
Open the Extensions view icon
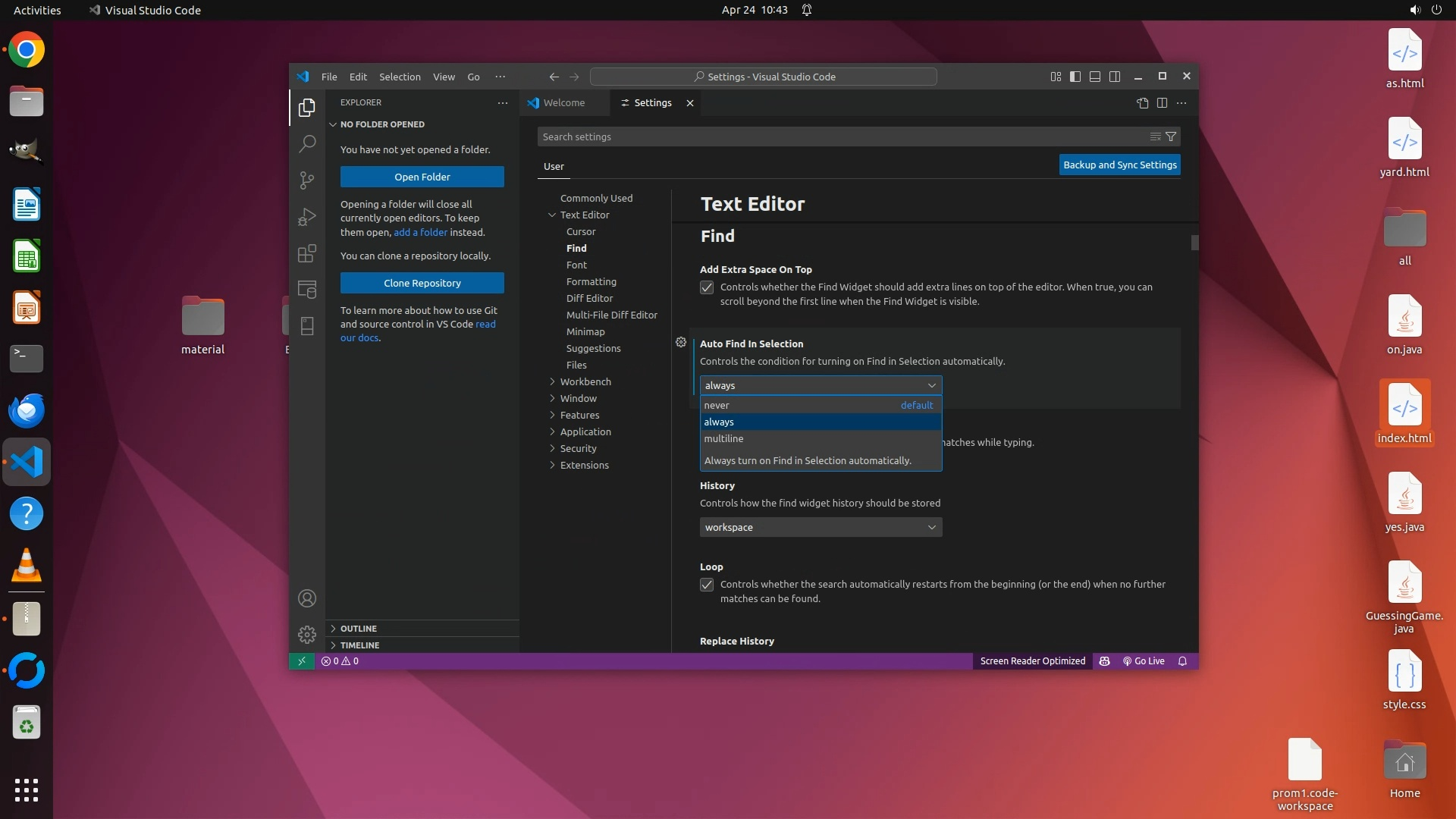307,253
